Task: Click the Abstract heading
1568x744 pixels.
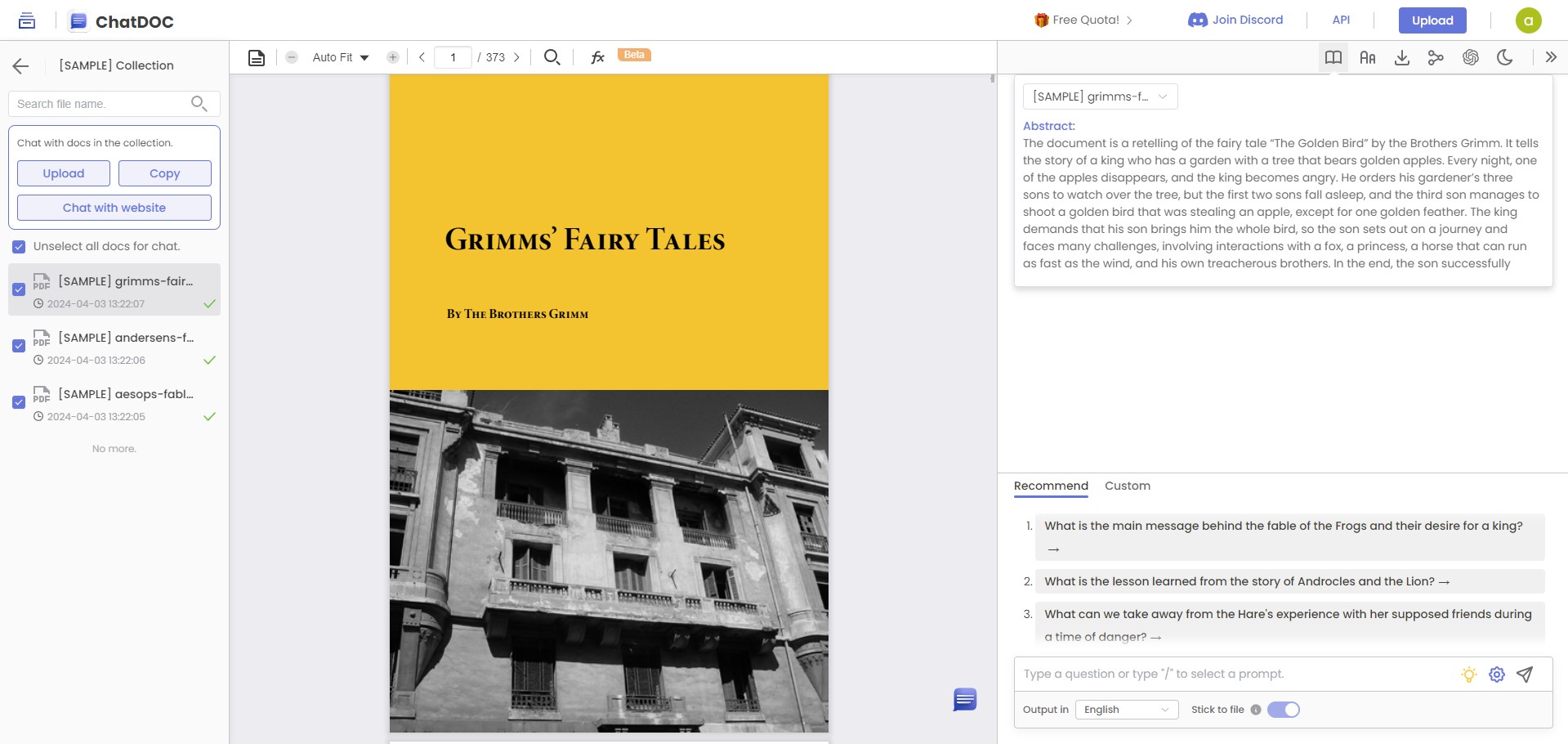Action: pos(1049,126)
